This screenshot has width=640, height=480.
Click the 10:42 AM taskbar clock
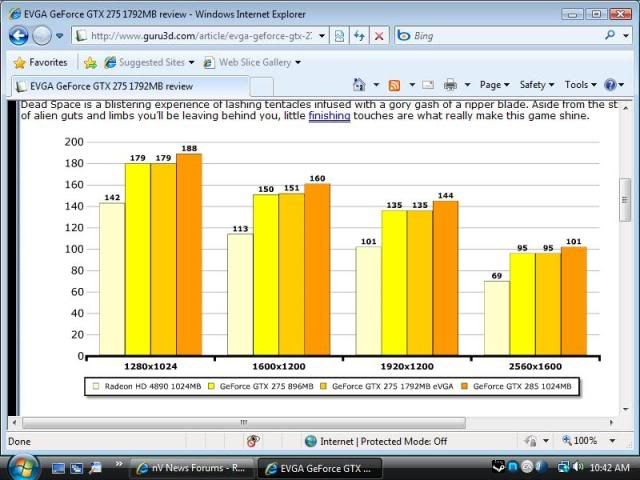[x=610, y=467]
